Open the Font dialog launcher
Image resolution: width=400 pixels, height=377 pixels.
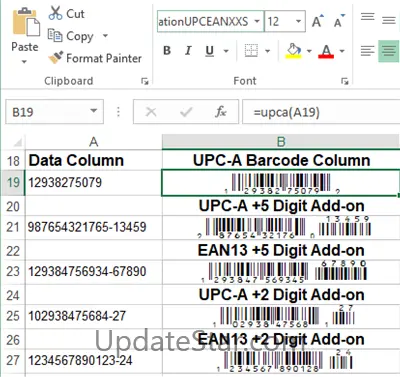point(345,81)
